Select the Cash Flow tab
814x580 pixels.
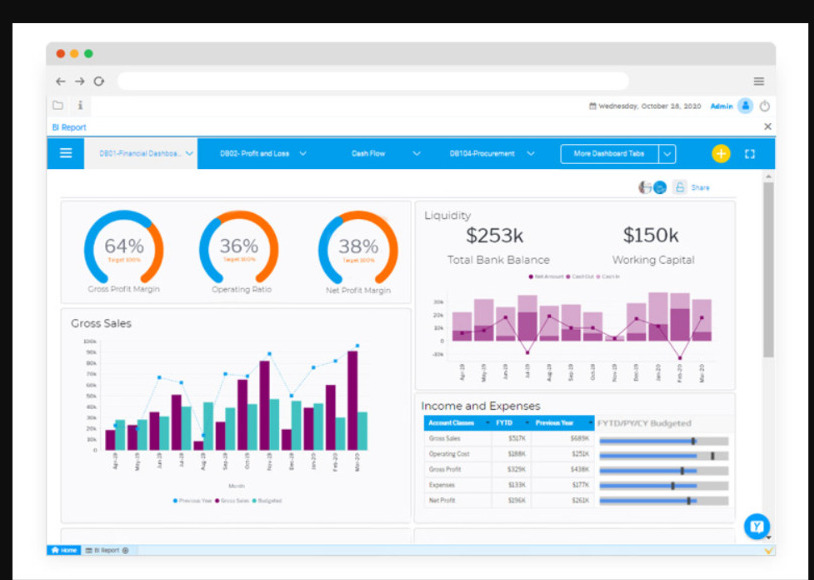[368, 154]
